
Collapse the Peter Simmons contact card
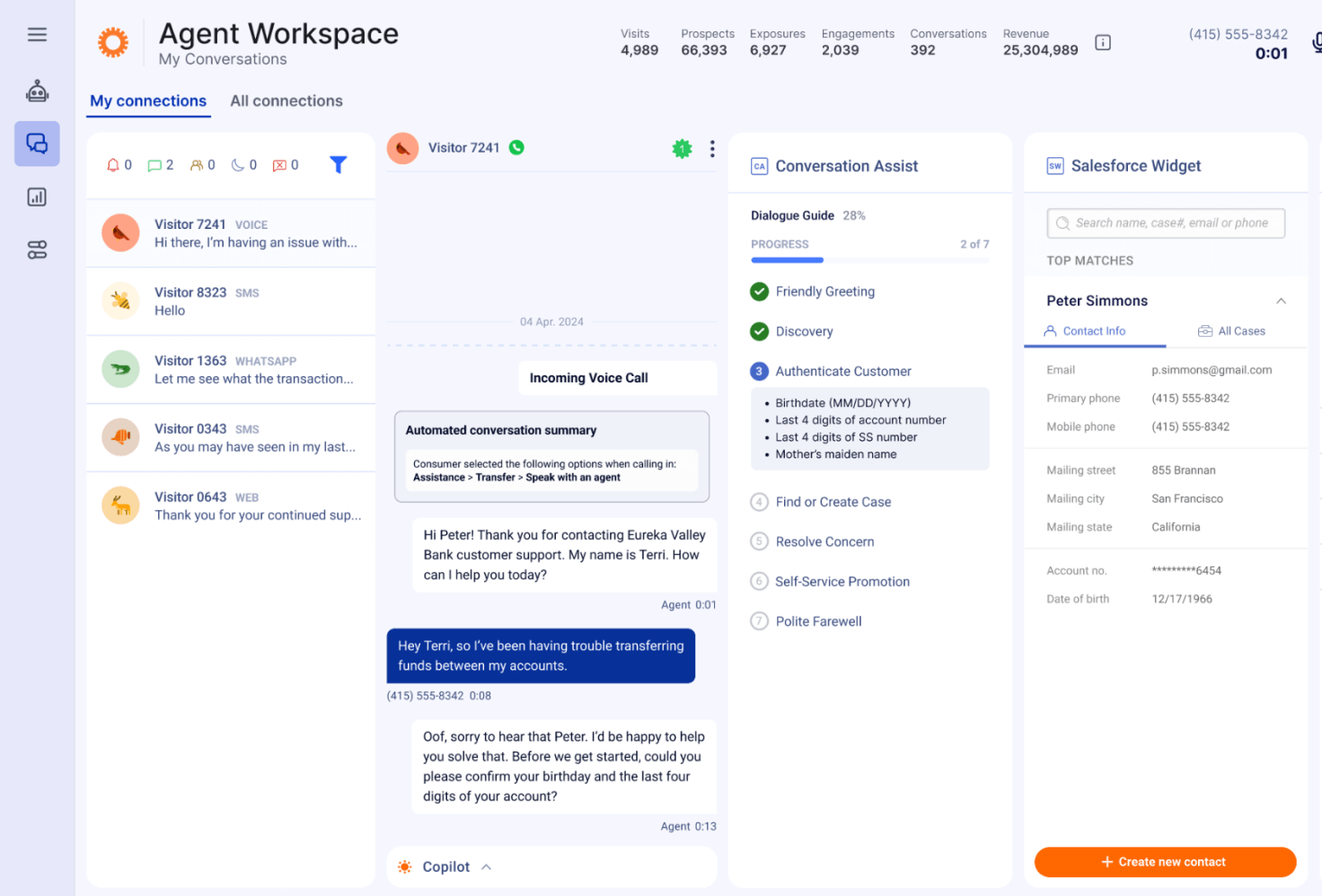click(x=1281, y=301)
